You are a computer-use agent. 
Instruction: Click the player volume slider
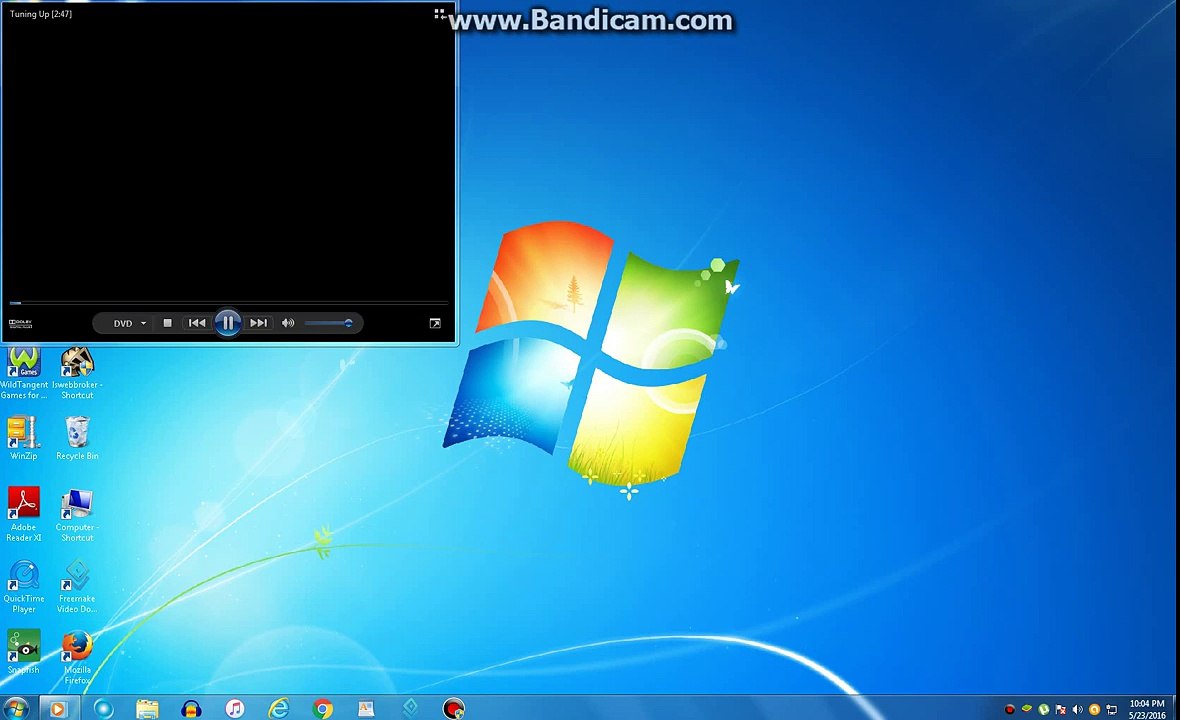coord(328,323)
